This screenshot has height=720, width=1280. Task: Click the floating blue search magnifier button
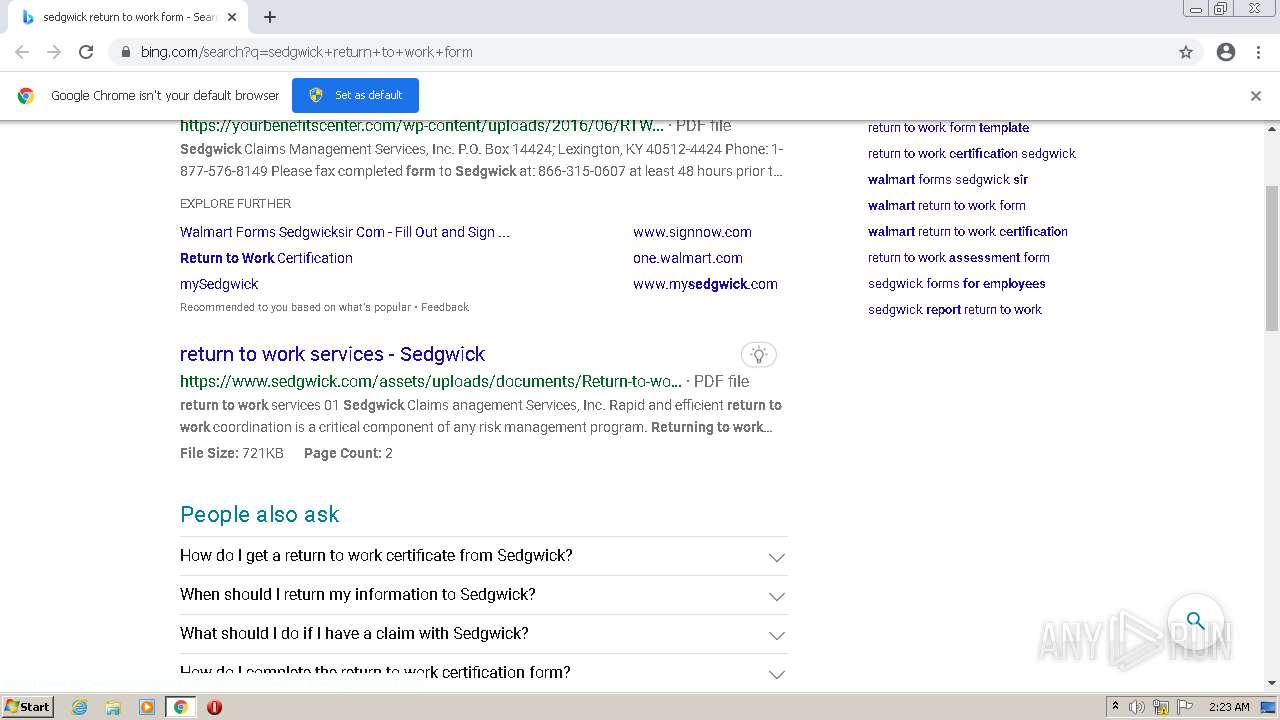pyautogui.click(x=1196, y=621)
